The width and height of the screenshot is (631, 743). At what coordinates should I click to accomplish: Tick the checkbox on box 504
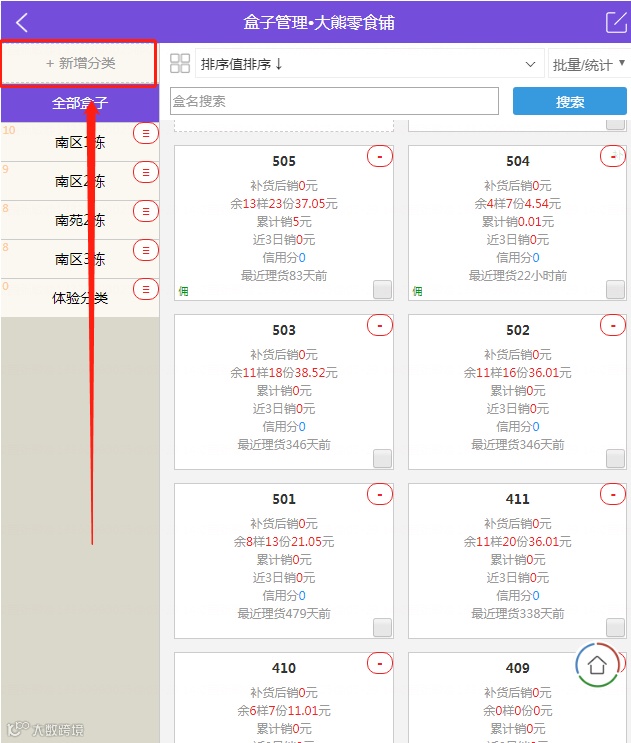[x=615, y=290]
